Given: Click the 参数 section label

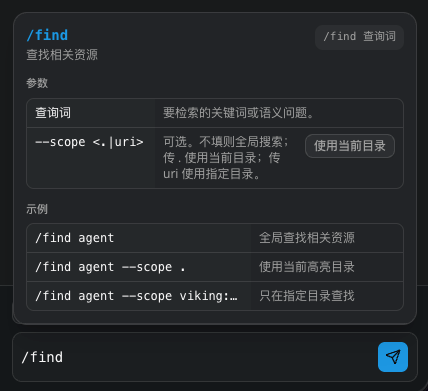Looking at the screenshot, I should click(37, 83).
